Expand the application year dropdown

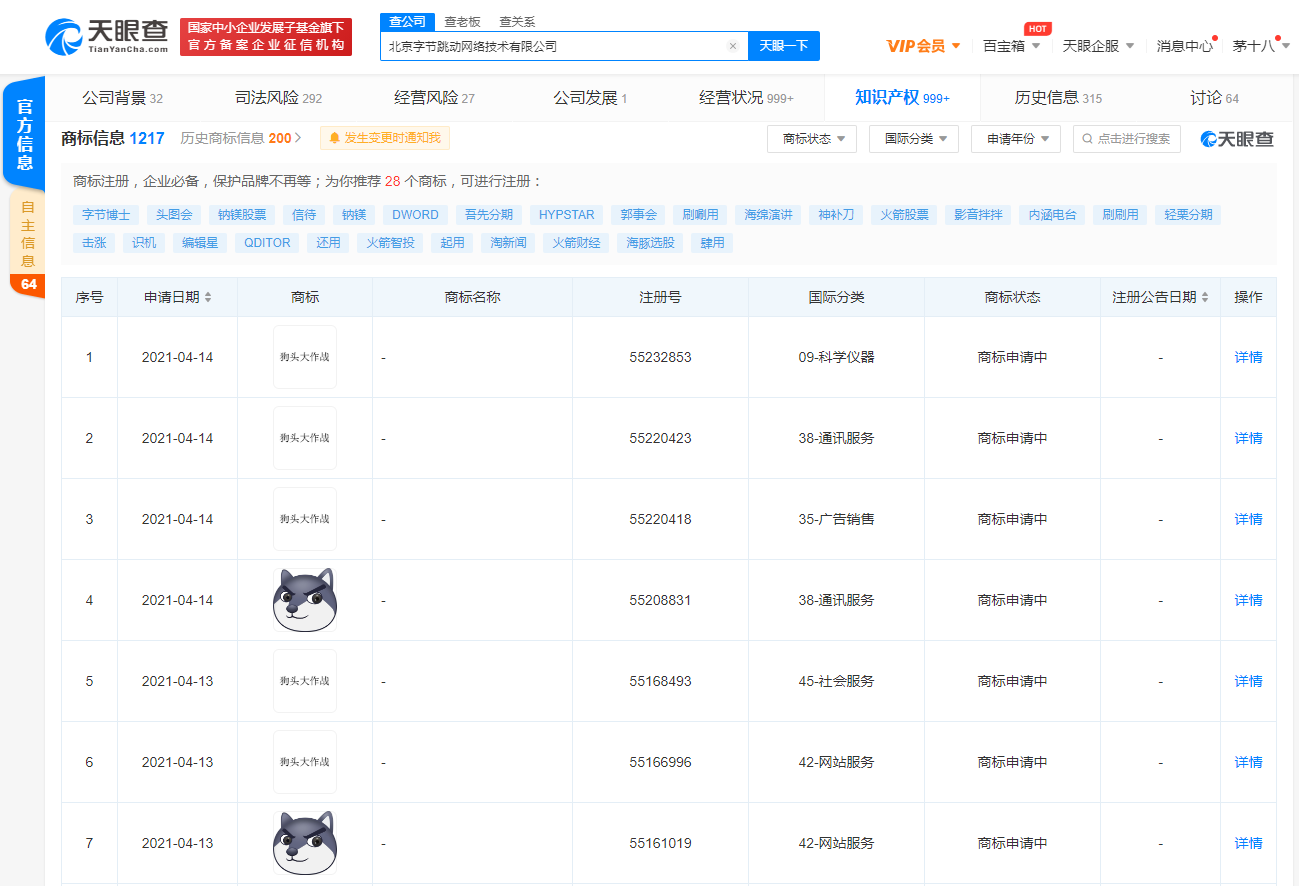pos(1015,139)
